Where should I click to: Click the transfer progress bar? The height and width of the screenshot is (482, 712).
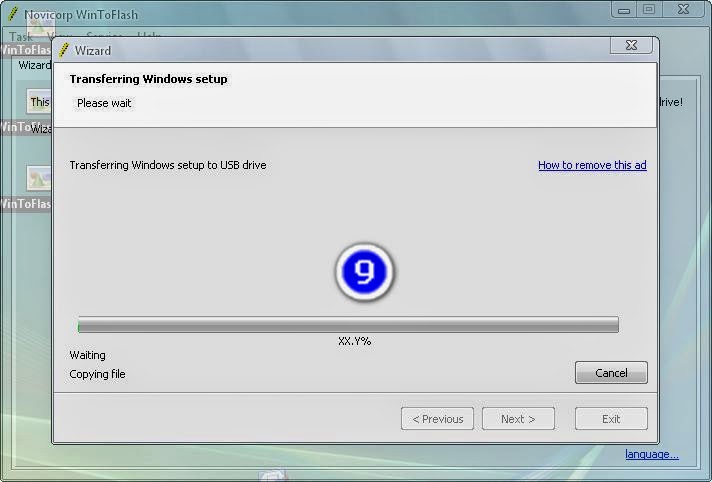coord(348,325)
